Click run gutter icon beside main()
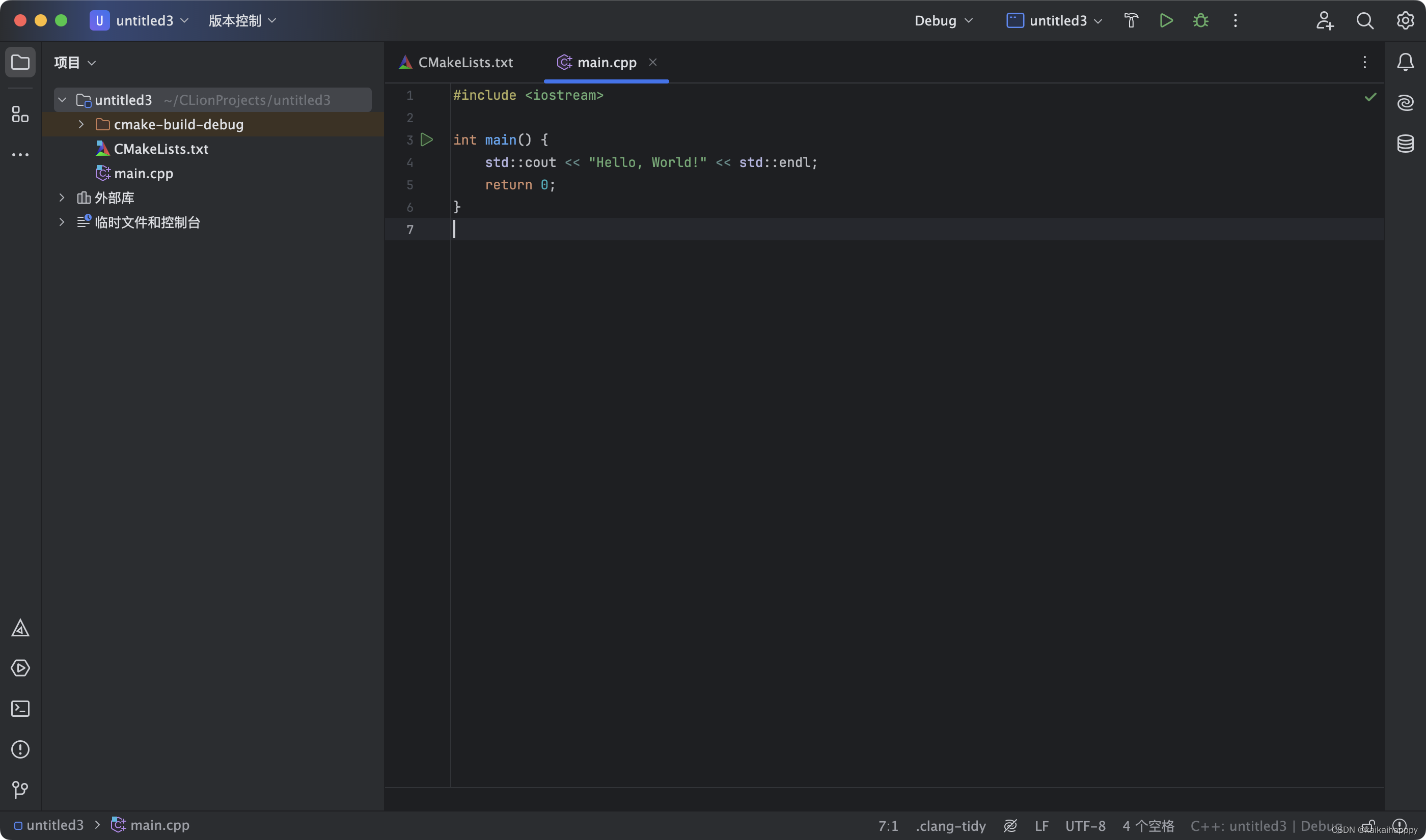The height and width of the screenshot is (840, 1426). click(427, 140)
